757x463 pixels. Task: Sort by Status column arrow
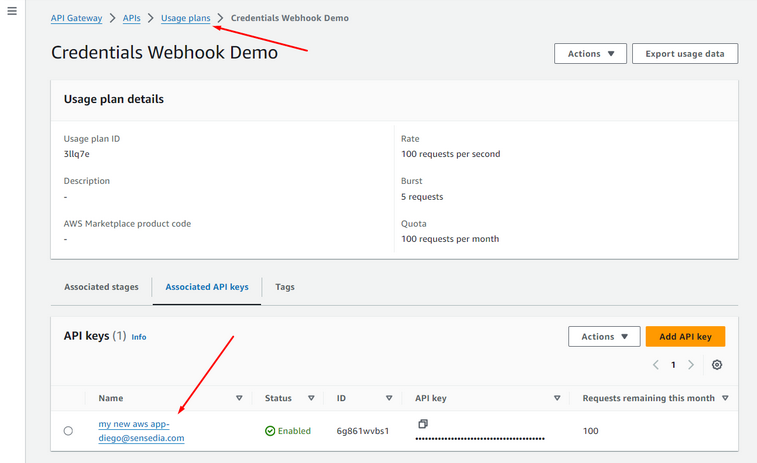coord(311,398)
